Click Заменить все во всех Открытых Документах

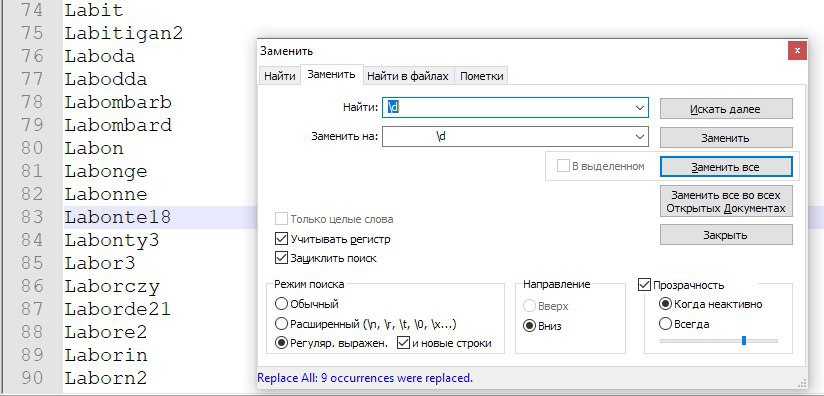[726, 201]
